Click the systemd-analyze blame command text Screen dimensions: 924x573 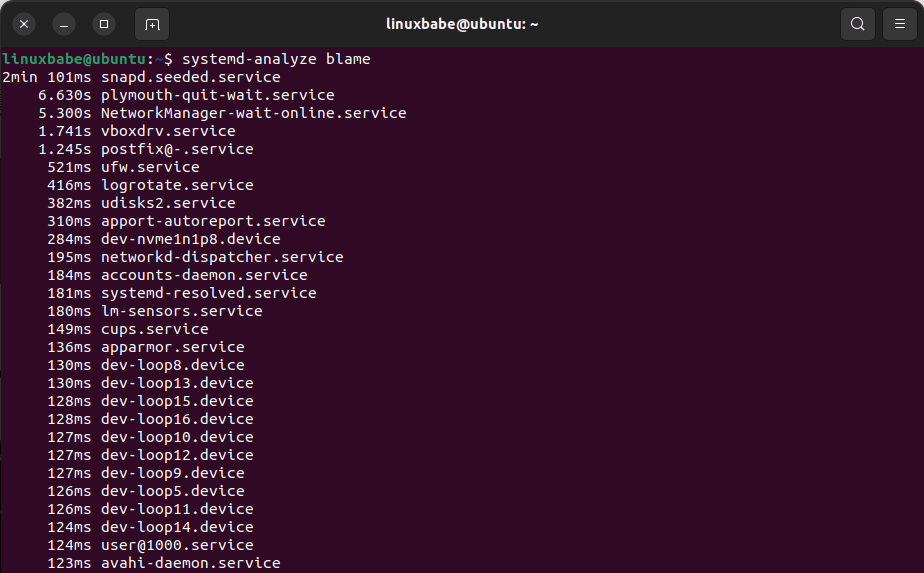pyautogui.click(x=276, y=59)
